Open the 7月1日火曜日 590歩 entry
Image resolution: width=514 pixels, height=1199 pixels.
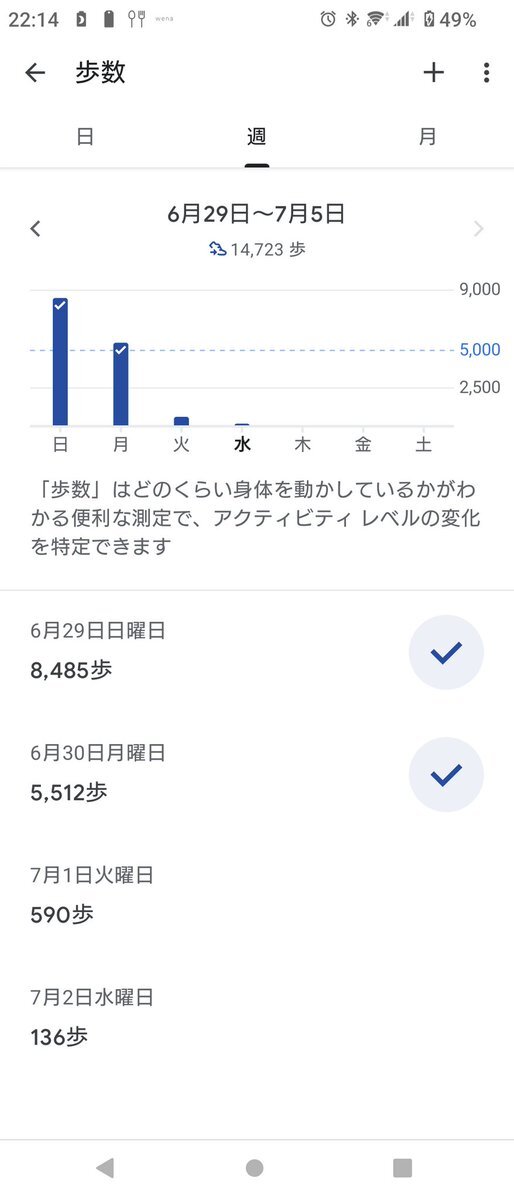257,895
